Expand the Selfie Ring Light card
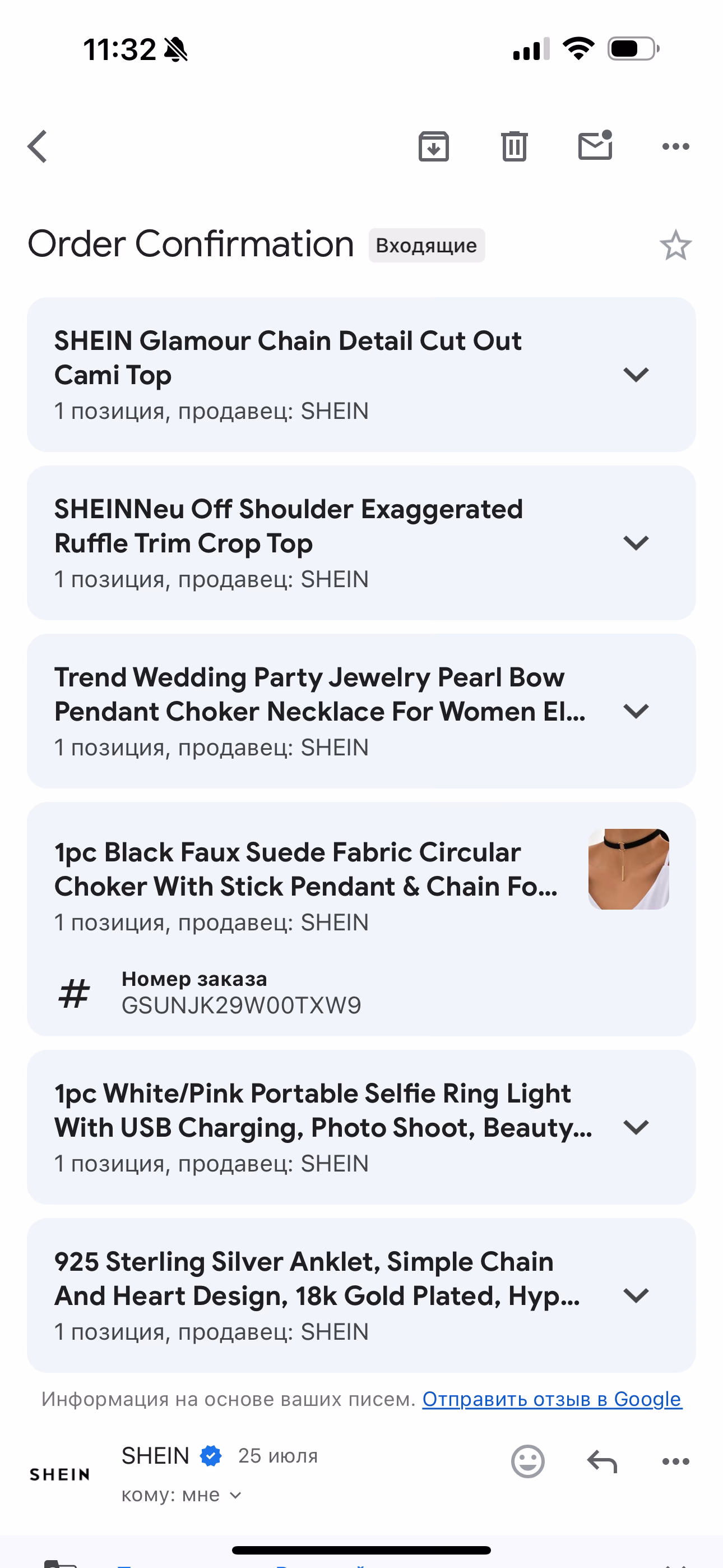Viewport: 723px width, 1568px height. [636, 1127]
